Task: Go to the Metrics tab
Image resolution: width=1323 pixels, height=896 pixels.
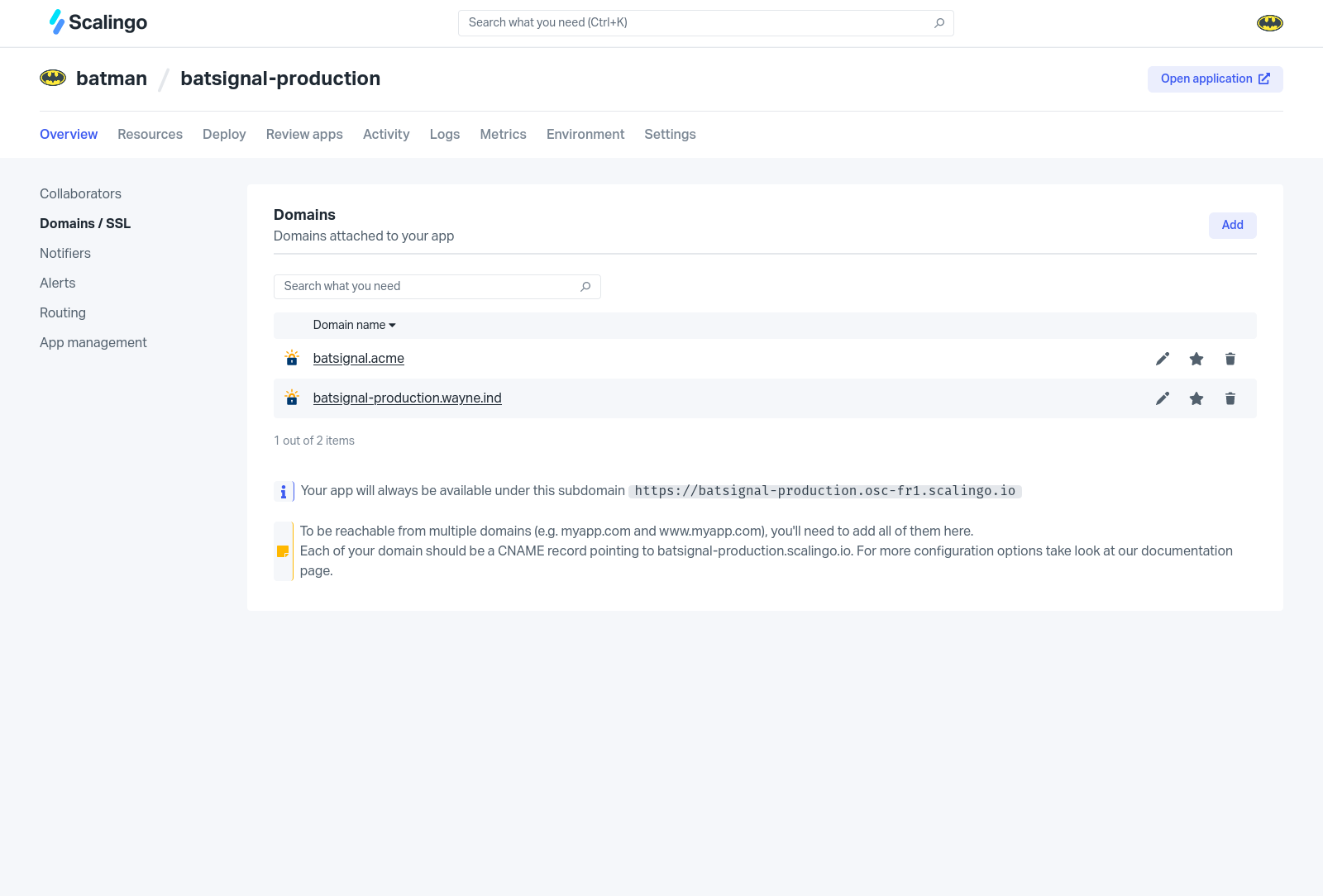Action: [503, 134]
